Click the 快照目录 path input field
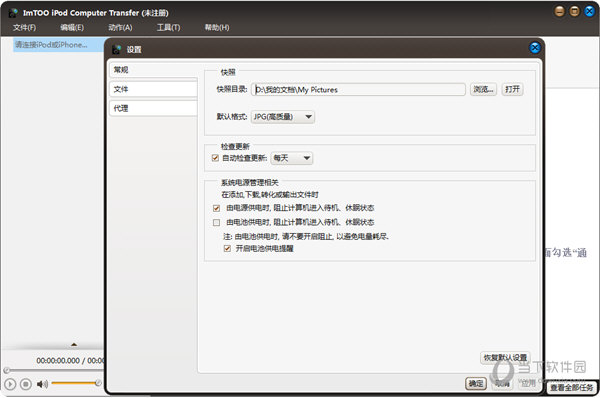The image size is (600, 398). (358, 90)
